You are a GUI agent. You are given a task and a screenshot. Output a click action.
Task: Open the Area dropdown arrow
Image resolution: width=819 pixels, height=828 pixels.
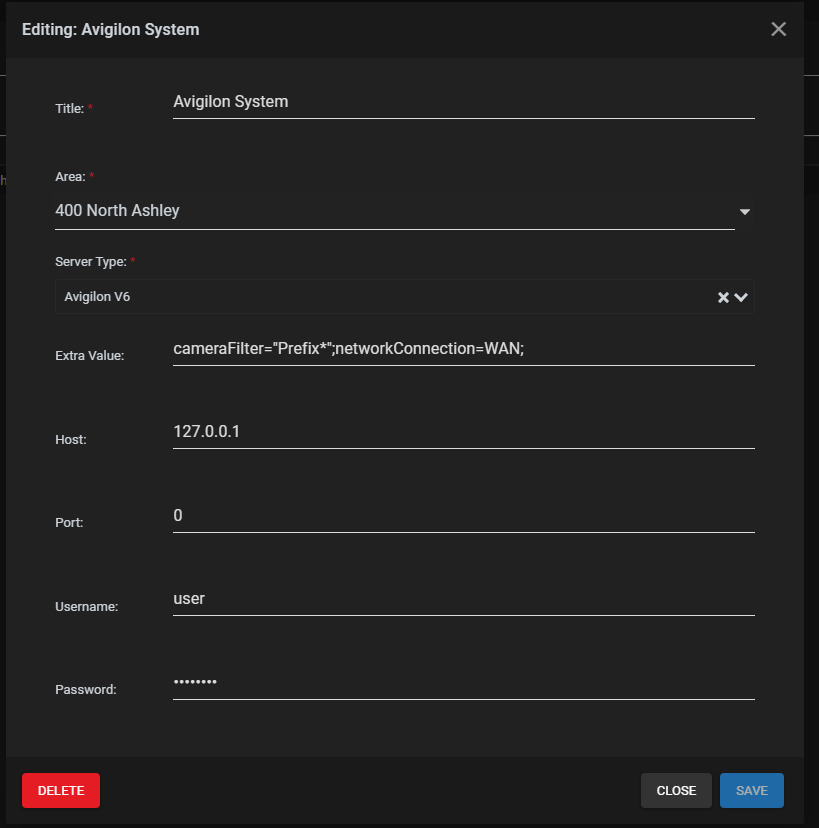click(745, 212)
